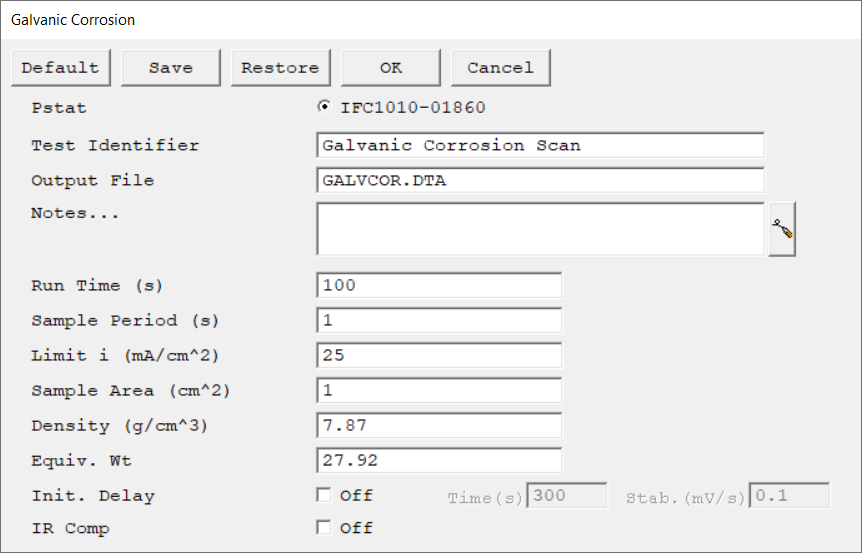Image resolution: width=862 pixels, height=553 pixels.
Task: Focus the Output File field
Action: click(540, 180)
